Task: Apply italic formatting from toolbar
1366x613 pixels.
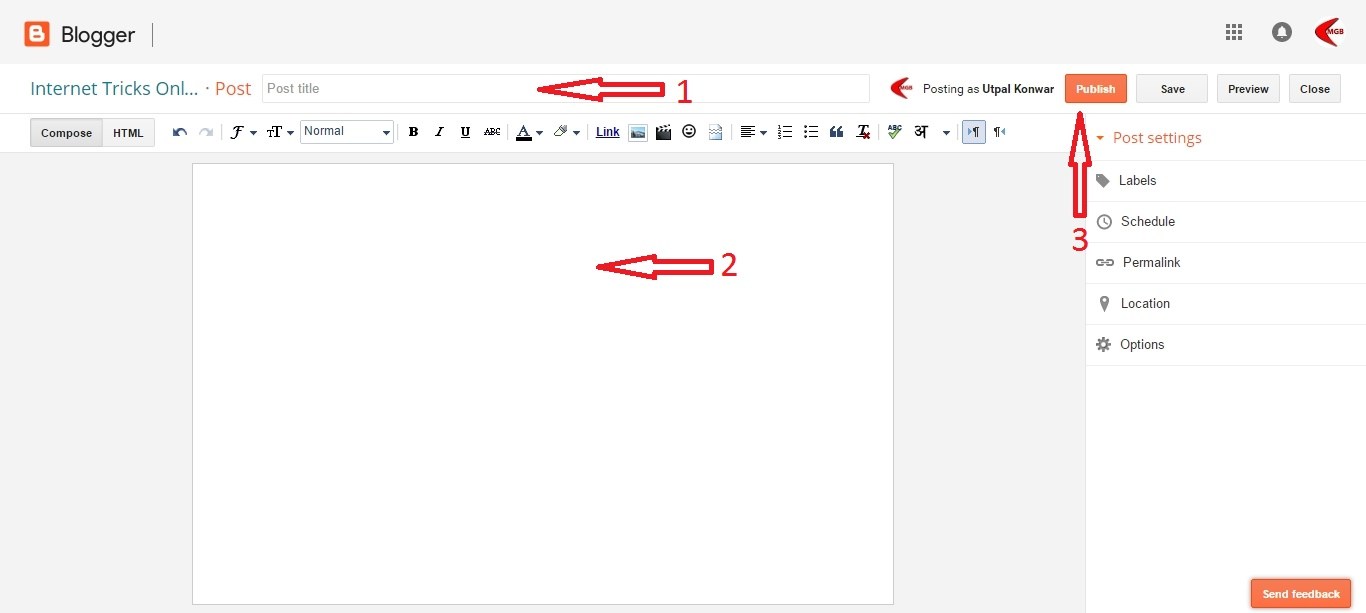Action: pyautogui.click(x=439, y=132)
